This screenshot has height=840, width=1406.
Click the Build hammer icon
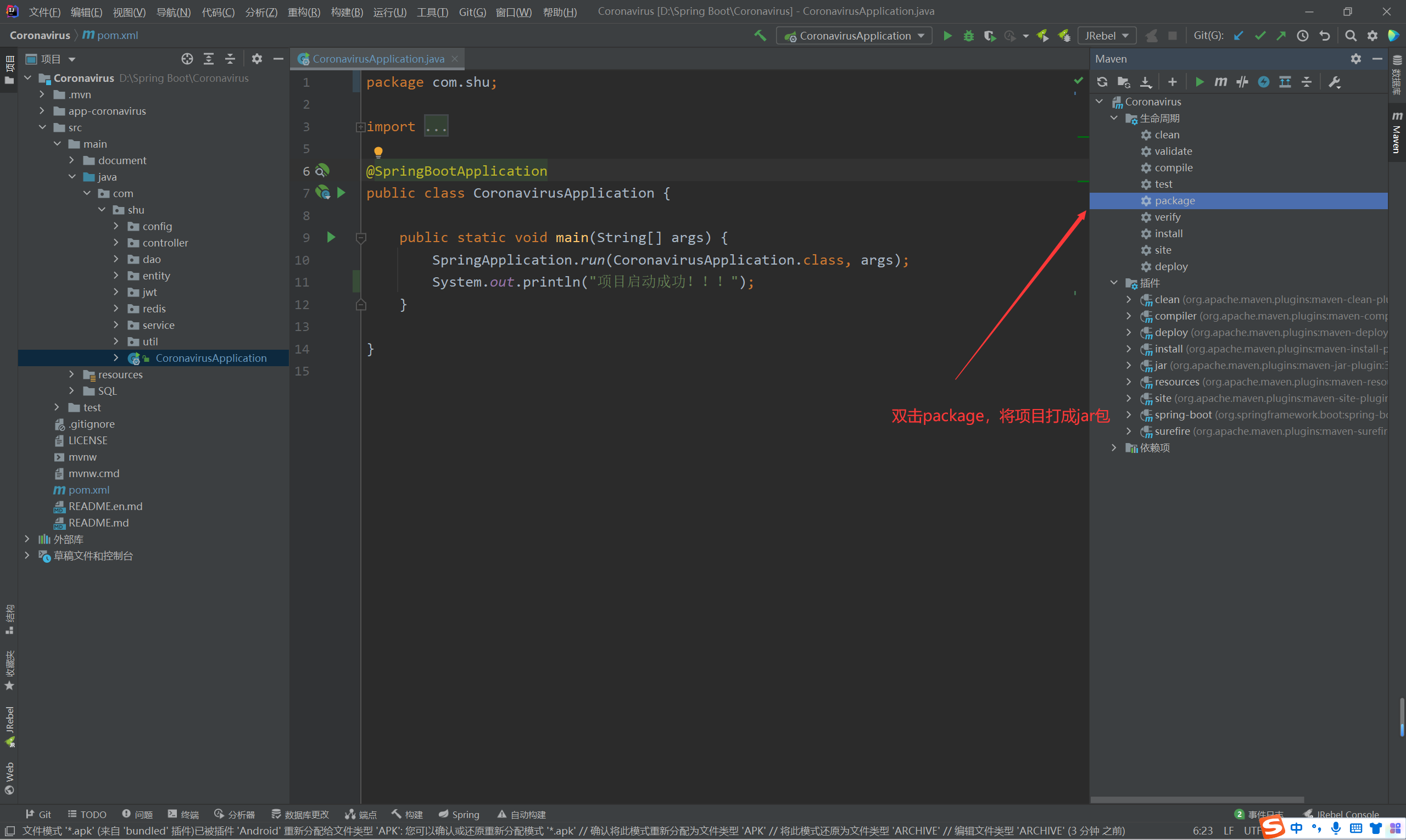(x=760, y=36)
